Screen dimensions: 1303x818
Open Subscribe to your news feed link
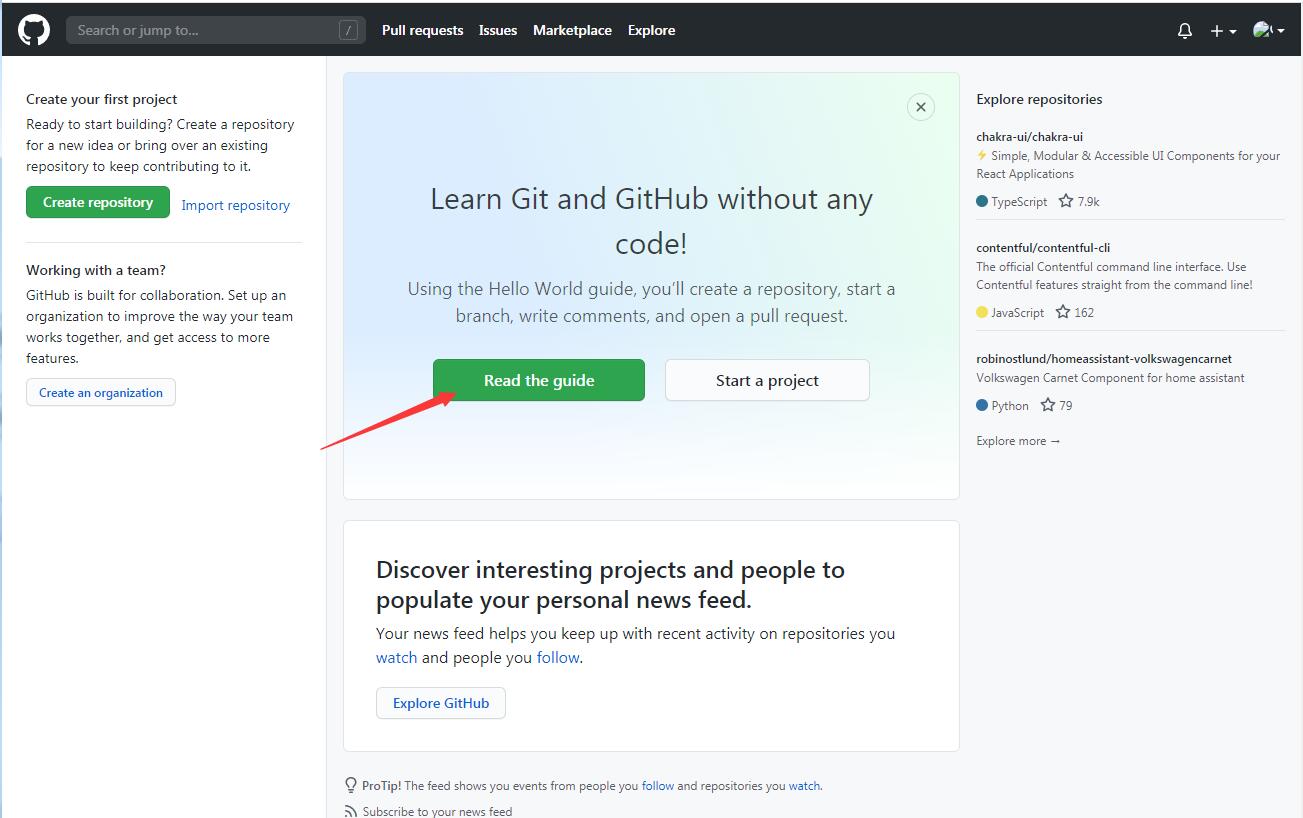[x=437, y=811]
